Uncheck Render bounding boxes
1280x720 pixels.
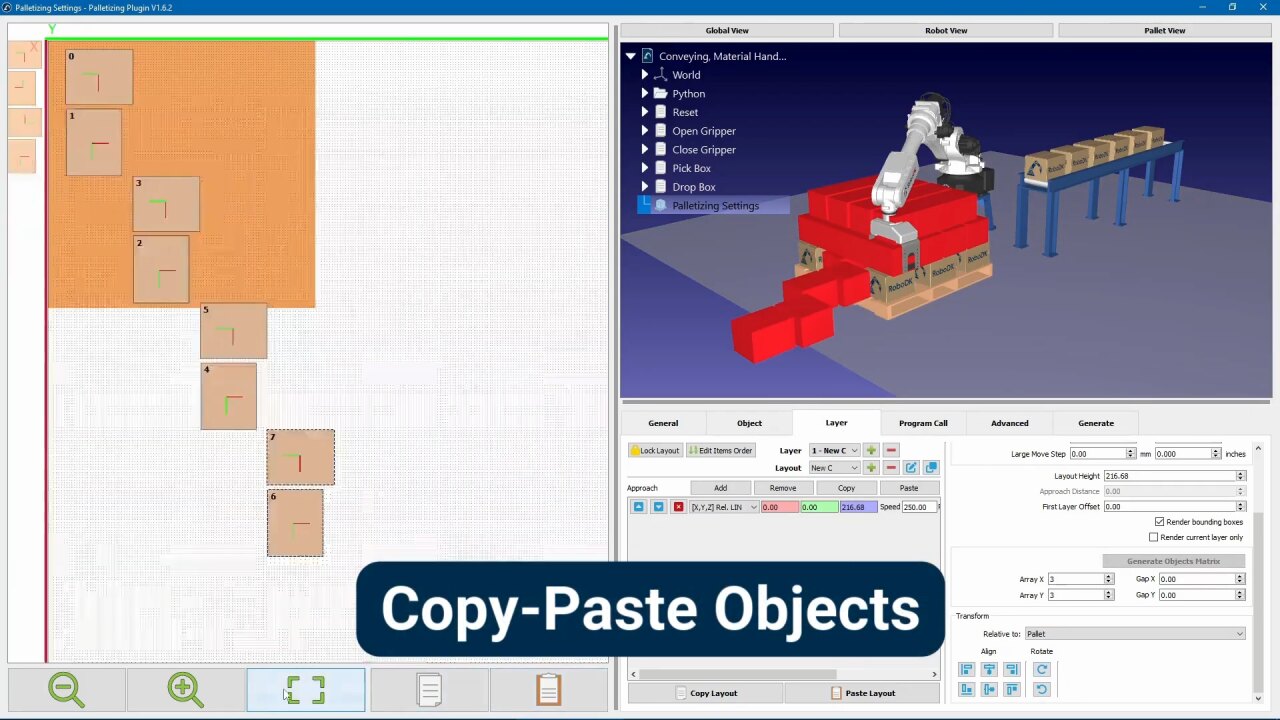(x=1159, y=522)
